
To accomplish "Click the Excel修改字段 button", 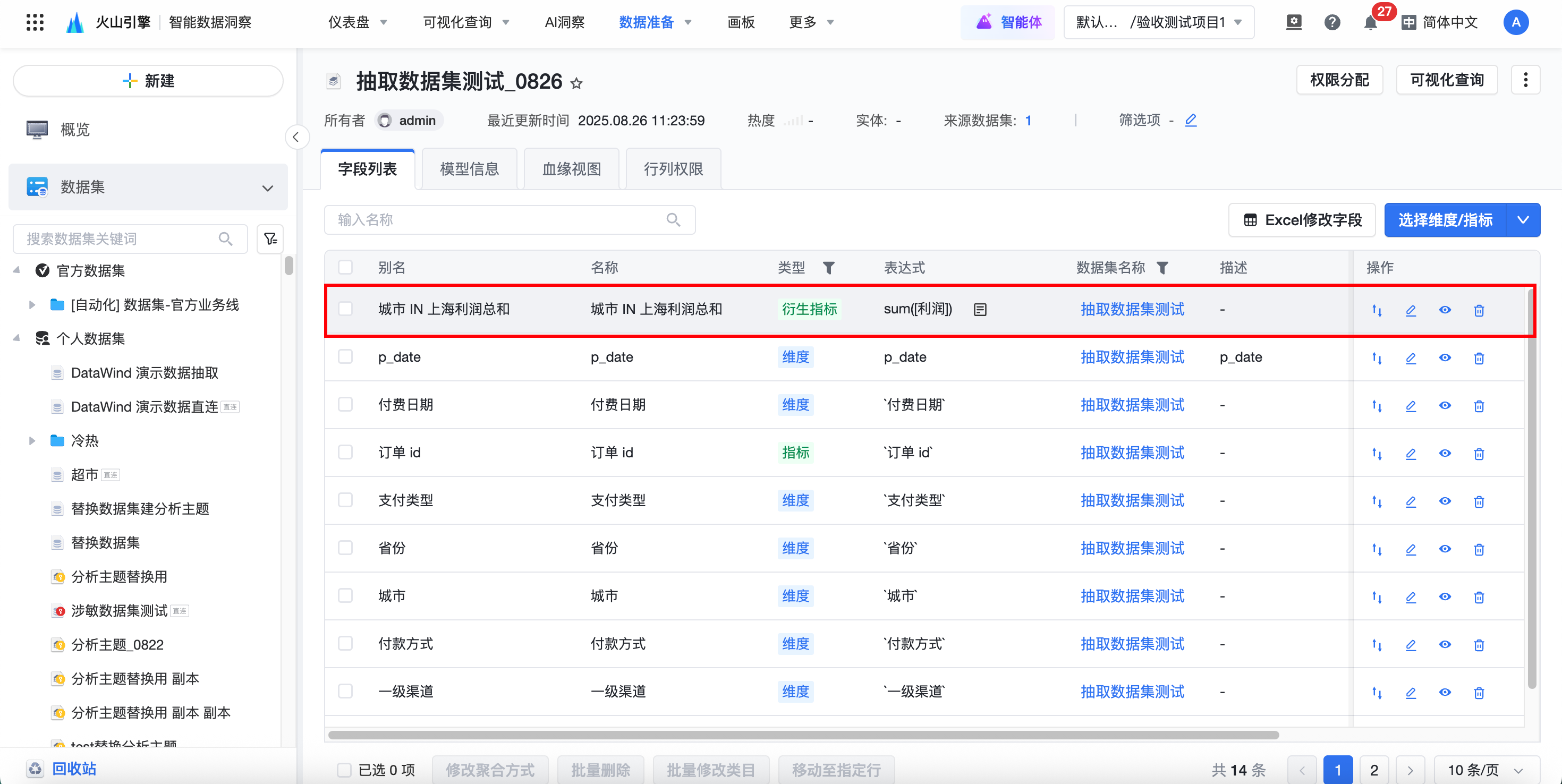I will tap(1302, 220).
